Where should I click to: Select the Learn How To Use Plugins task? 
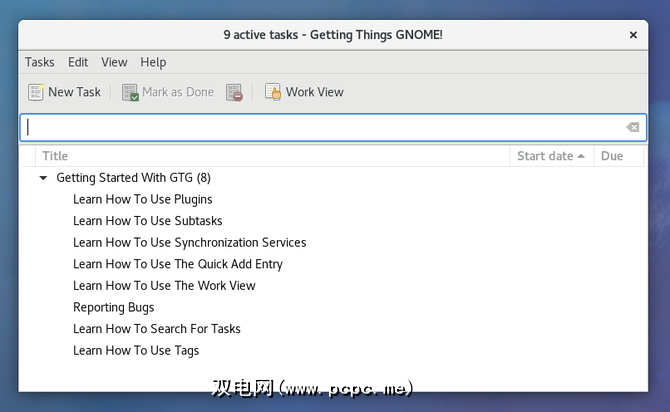point(143,199)
